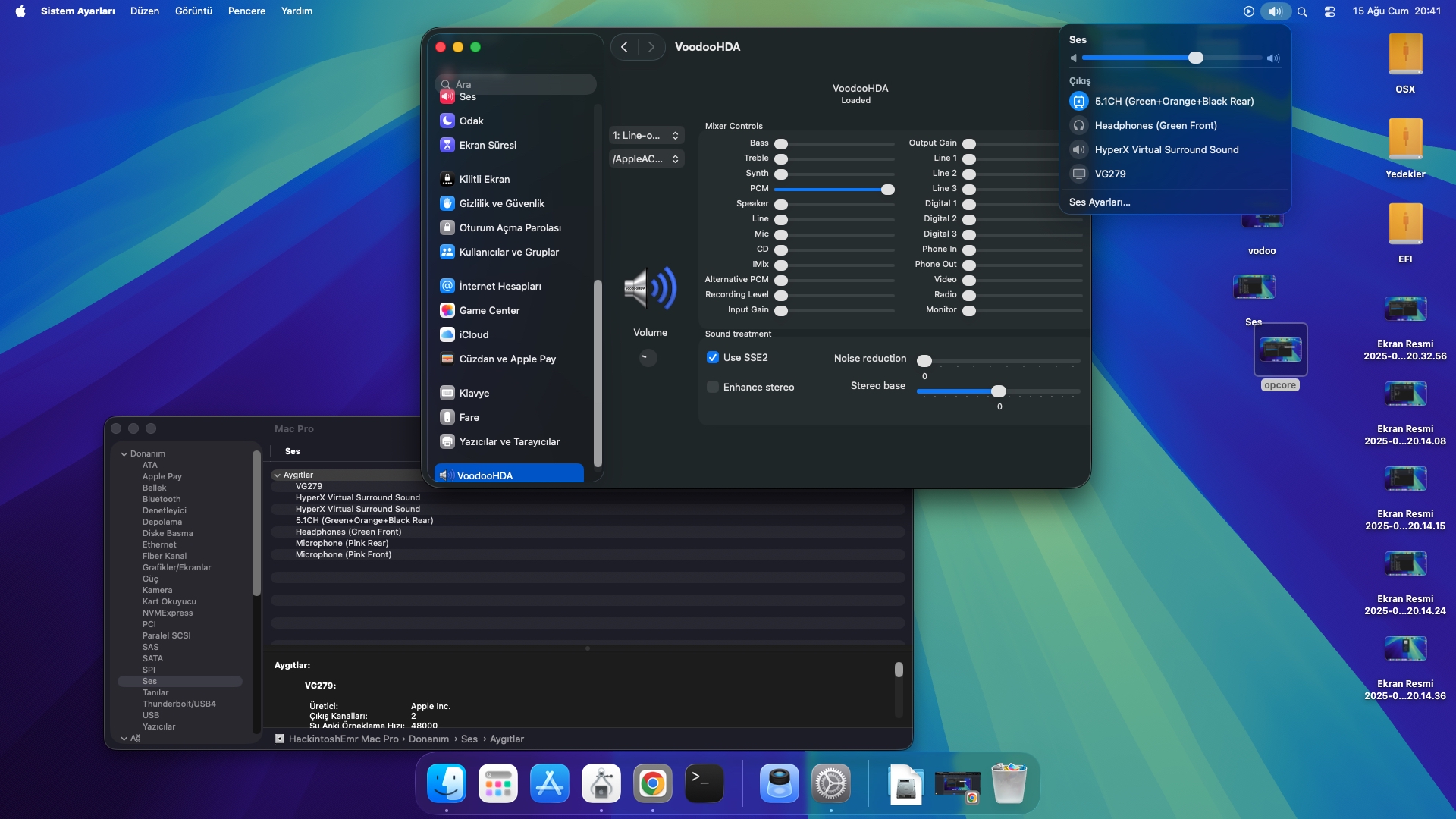Open Terminal from the dock
The image size is (1456, 819).
pos(704,783)
